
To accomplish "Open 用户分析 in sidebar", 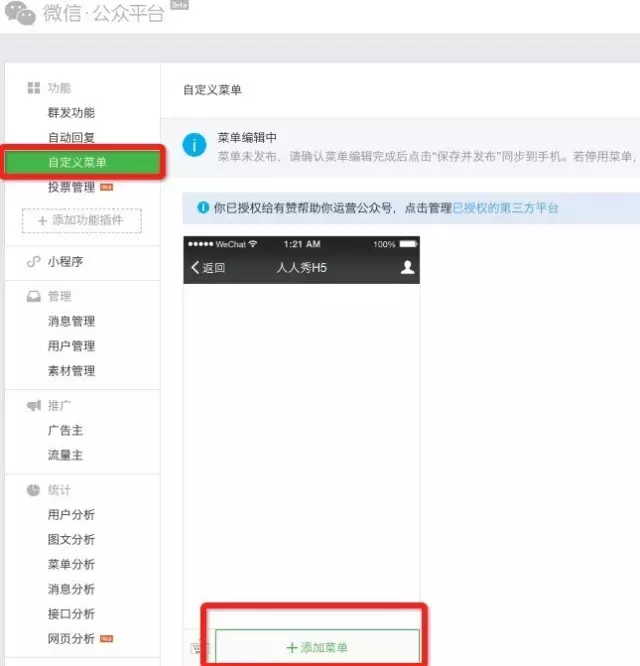I will coord(71,515).
